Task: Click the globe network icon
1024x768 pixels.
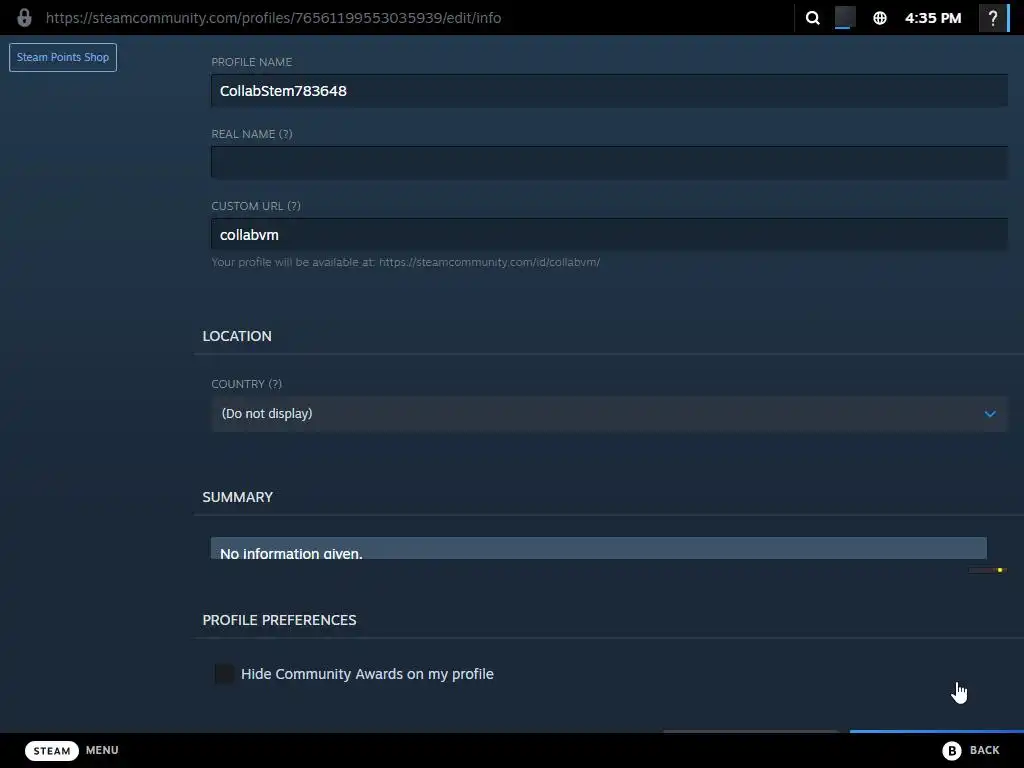Action: tap(880, 18)
